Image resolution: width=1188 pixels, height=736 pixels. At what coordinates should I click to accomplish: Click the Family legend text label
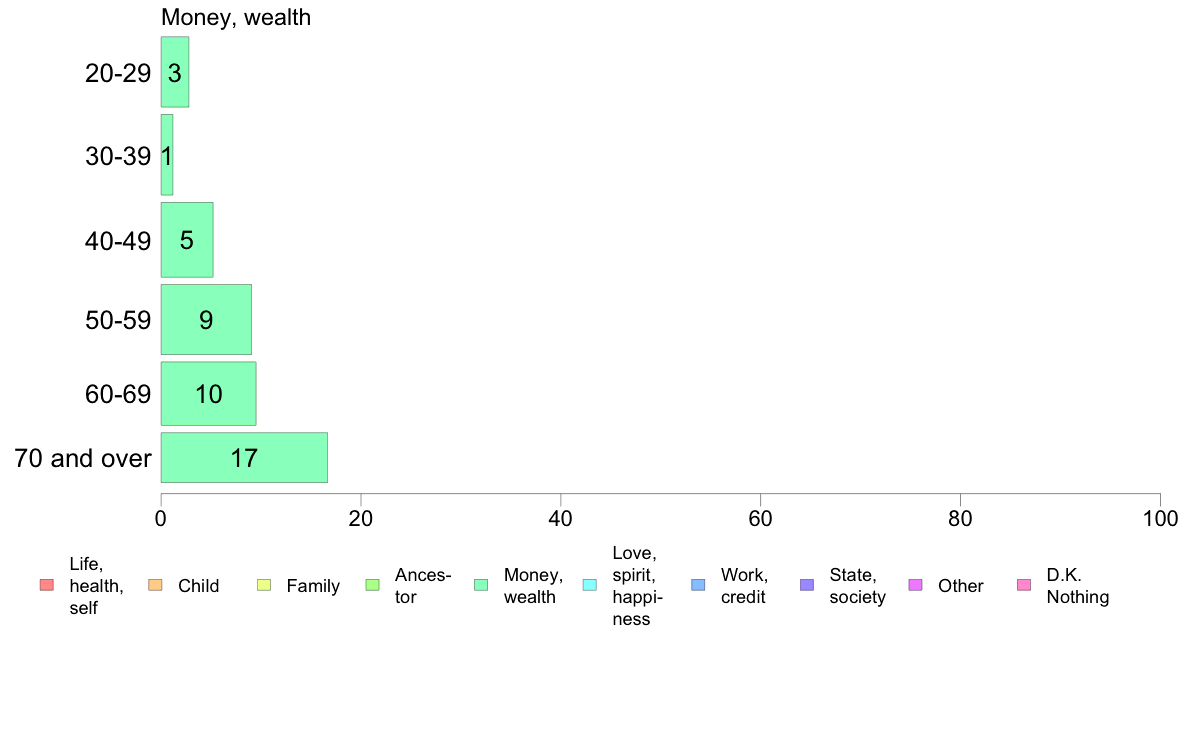(313, 586)
